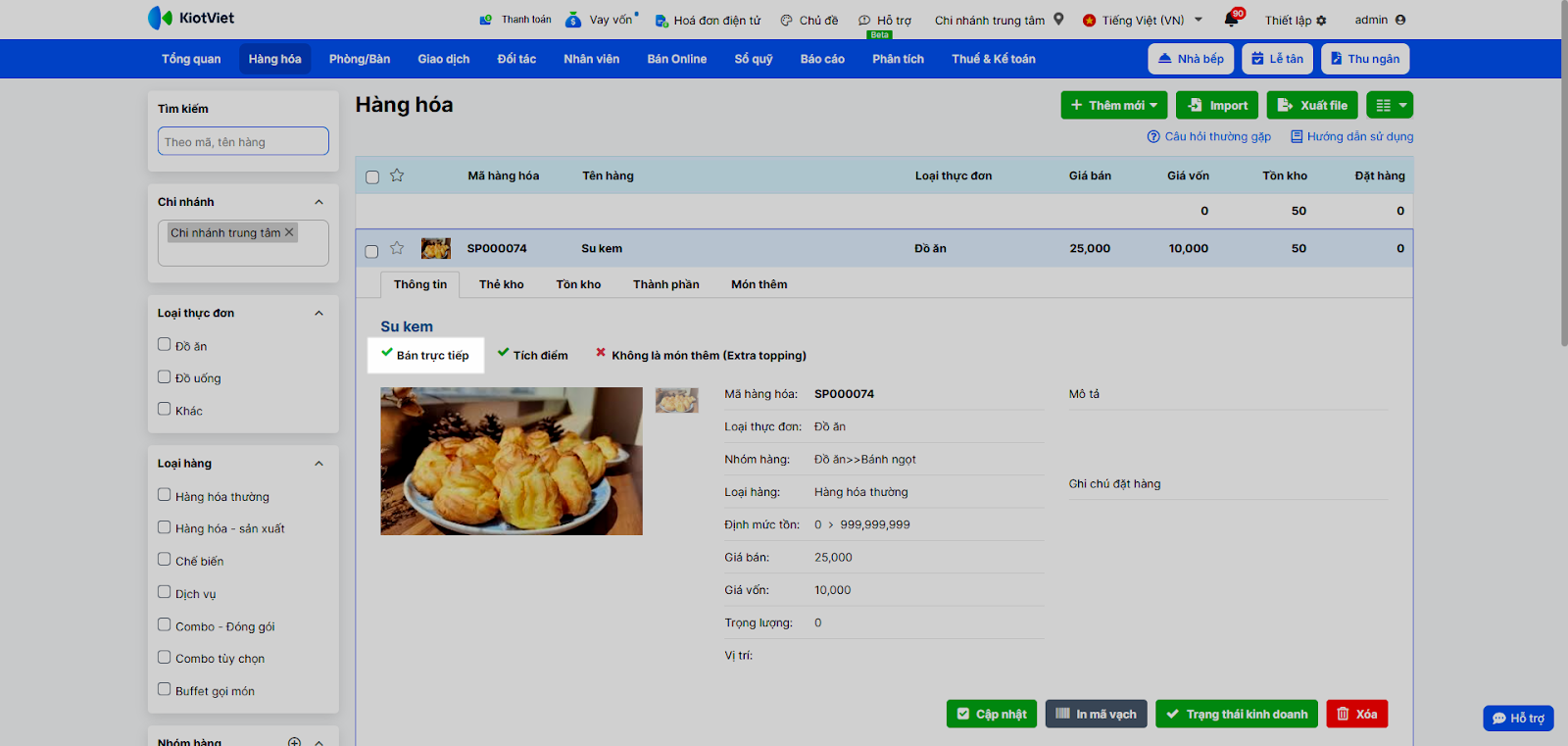Viewport: 1568px width, 746px height.
Task: Tick the checkbox for SP000074 row
Action: coord(371,251)
